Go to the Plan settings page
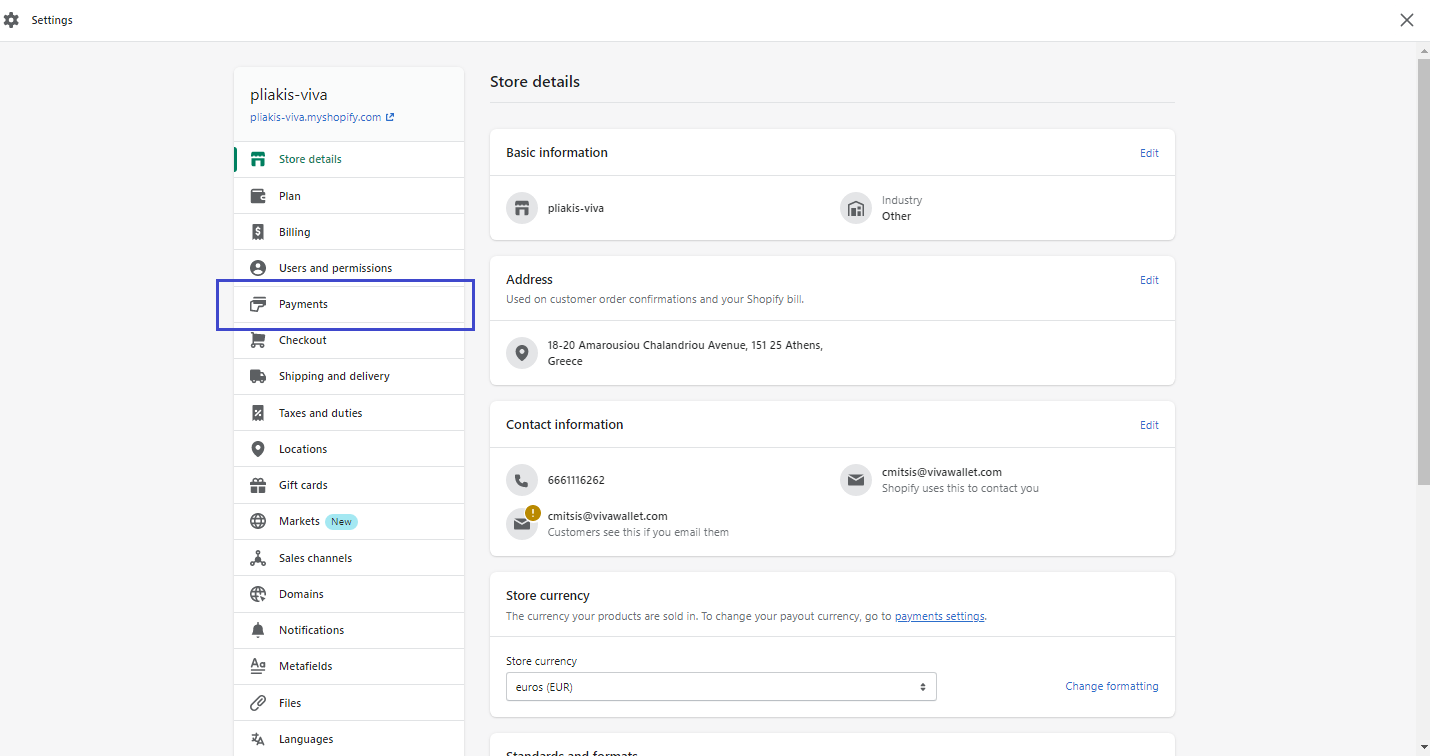The height and width of the screenshot is (756, 1430). 349,196
